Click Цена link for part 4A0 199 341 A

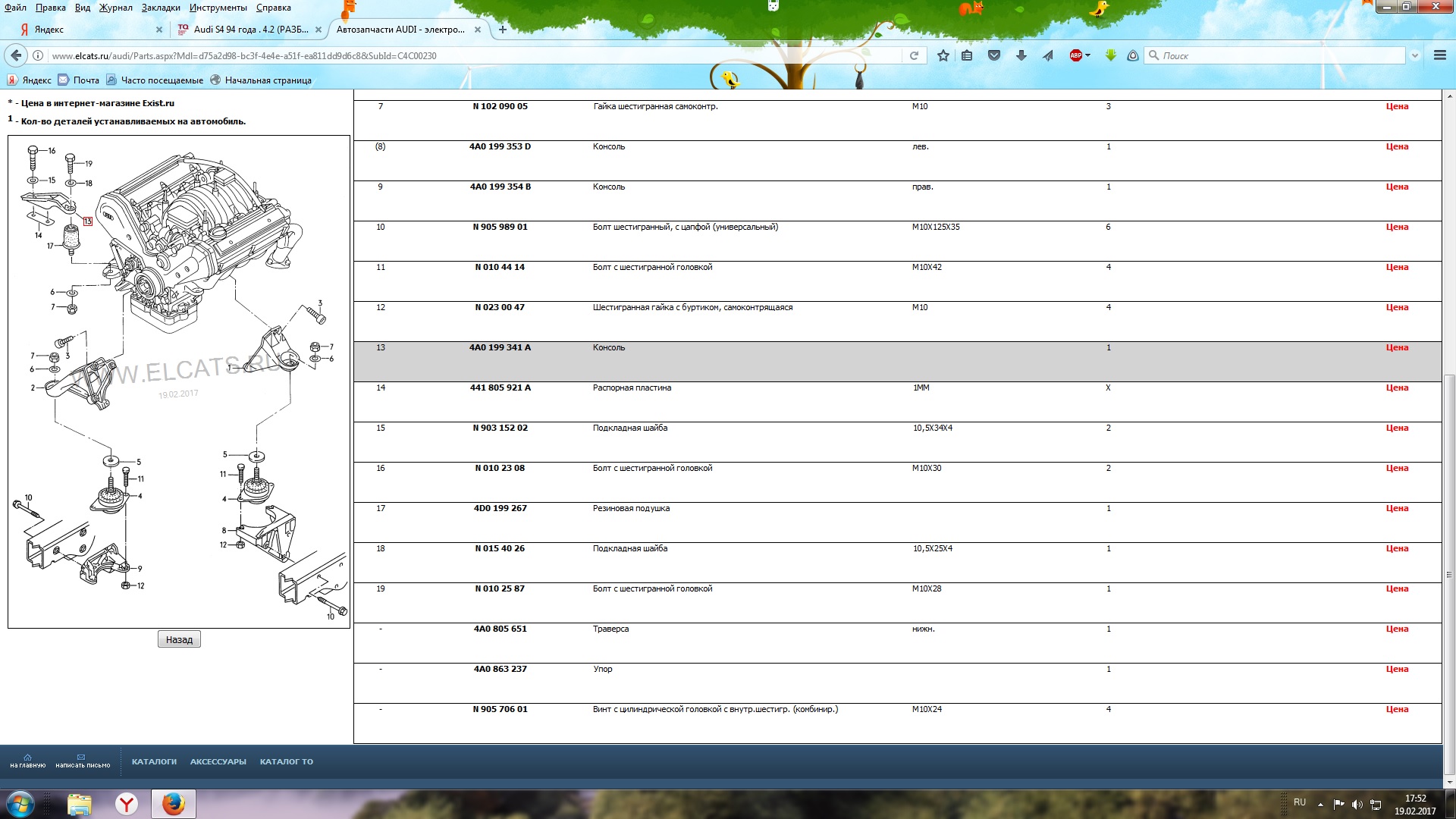tap(1397, 347)
